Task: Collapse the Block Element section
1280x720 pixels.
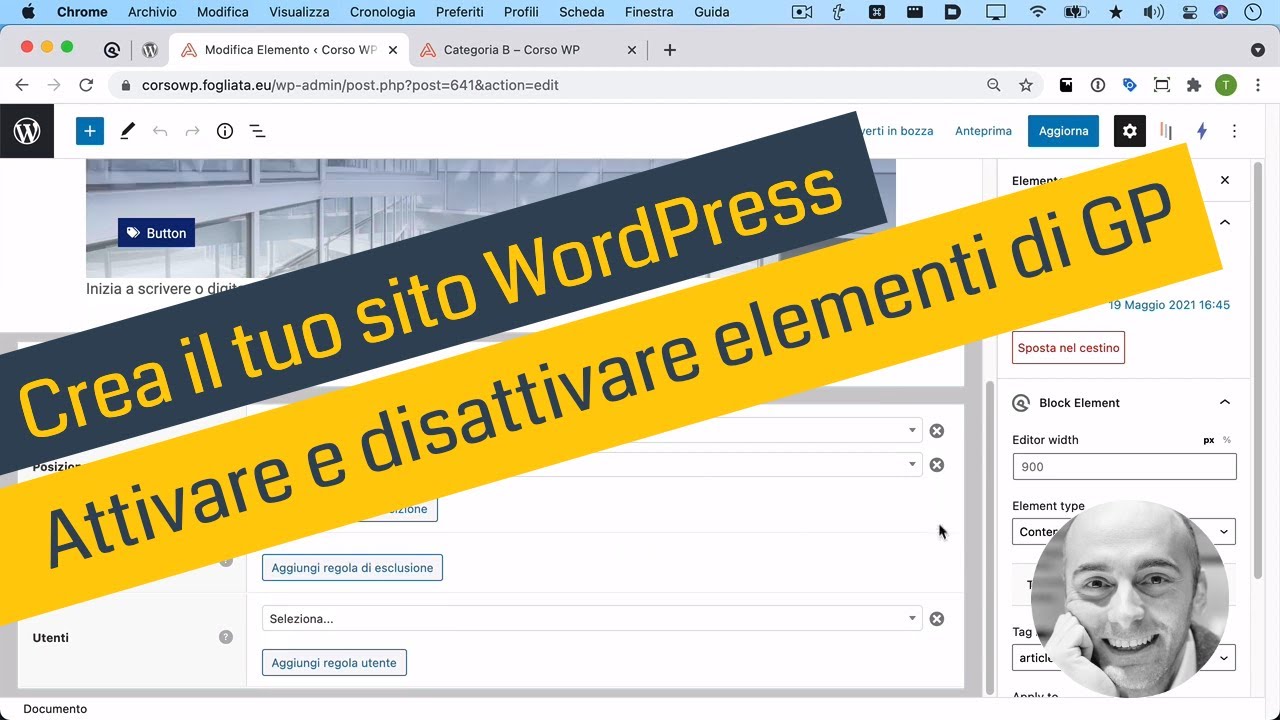Action: point(1225,402)
